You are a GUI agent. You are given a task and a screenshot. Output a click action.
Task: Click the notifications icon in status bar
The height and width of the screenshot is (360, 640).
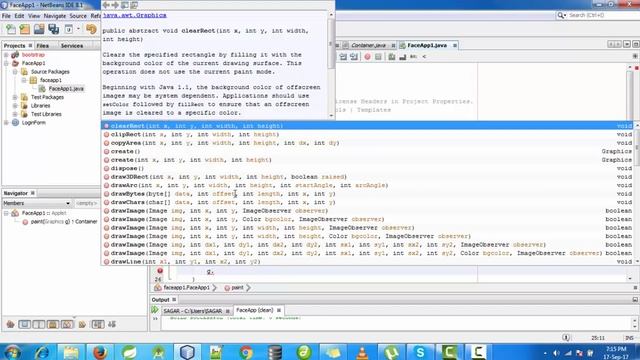[566, 338]
